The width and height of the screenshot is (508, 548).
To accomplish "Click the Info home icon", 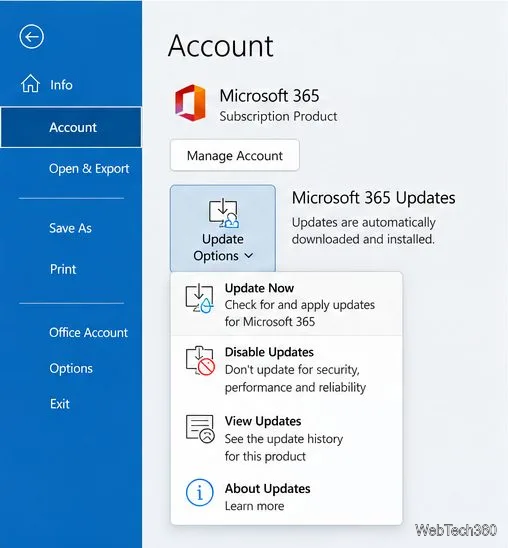I will click(x=30, y=84).
